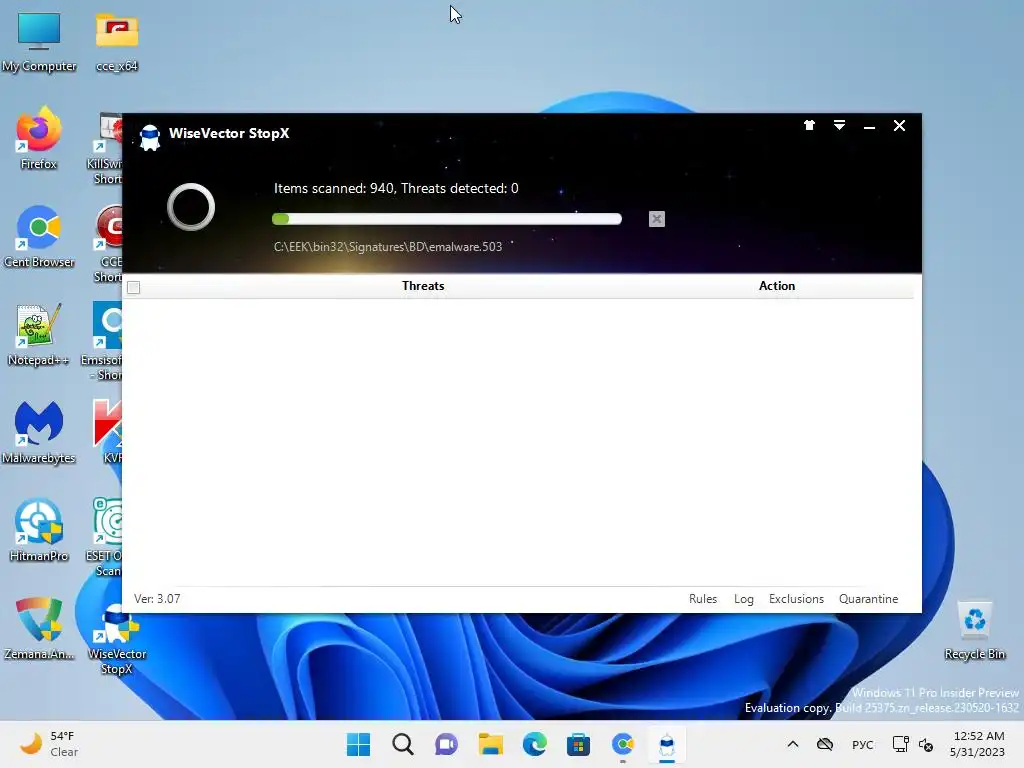
Task: Open the weather widget showing 54°F
Action: 49,744
